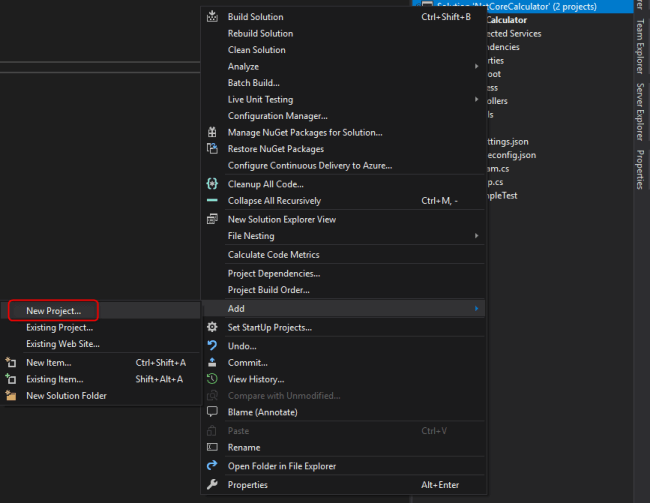Choose Existing Project from the submenu

point(59,327)
